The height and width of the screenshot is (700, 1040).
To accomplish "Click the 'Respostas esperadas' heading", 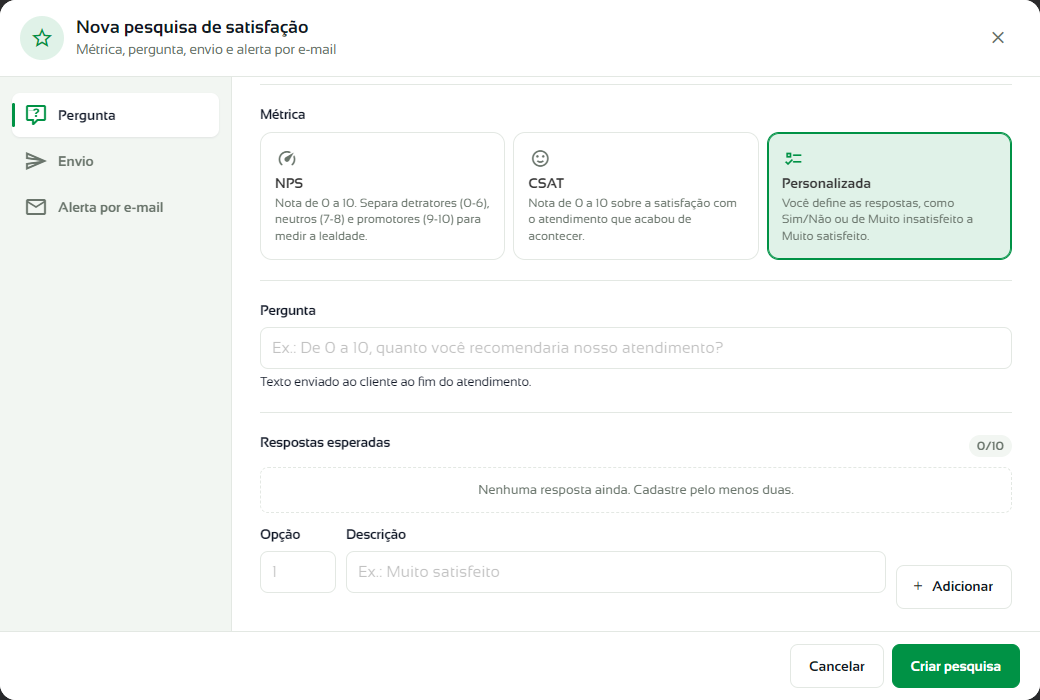I will pos(325,443).
